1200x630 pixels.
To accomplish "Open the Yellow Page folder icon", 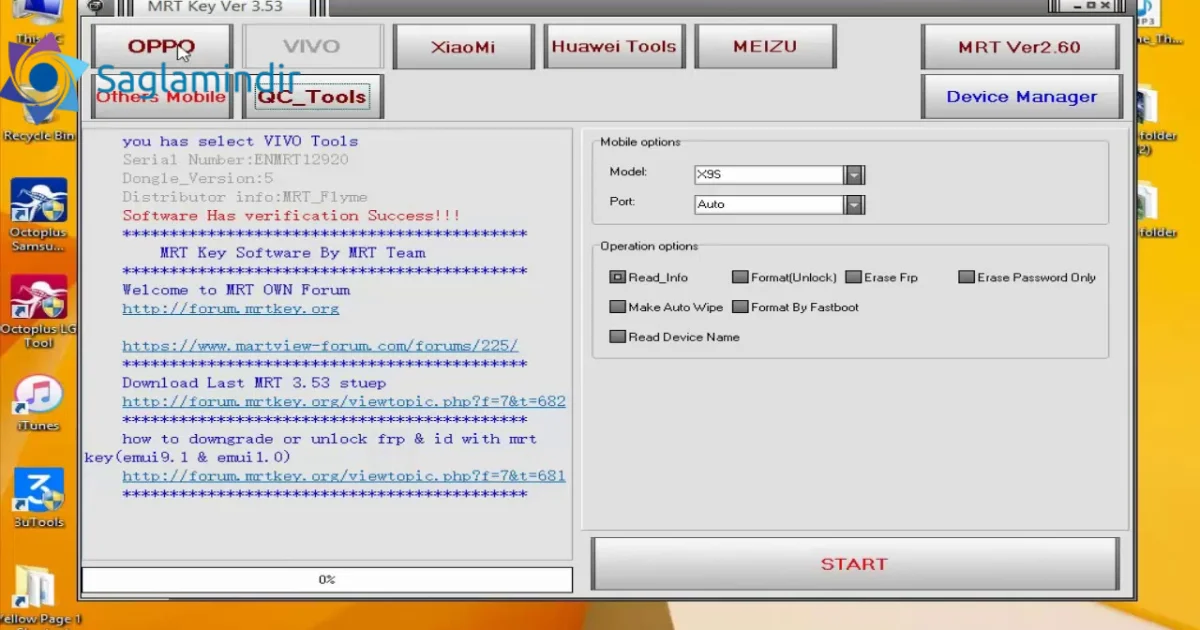I will (40, 596).
